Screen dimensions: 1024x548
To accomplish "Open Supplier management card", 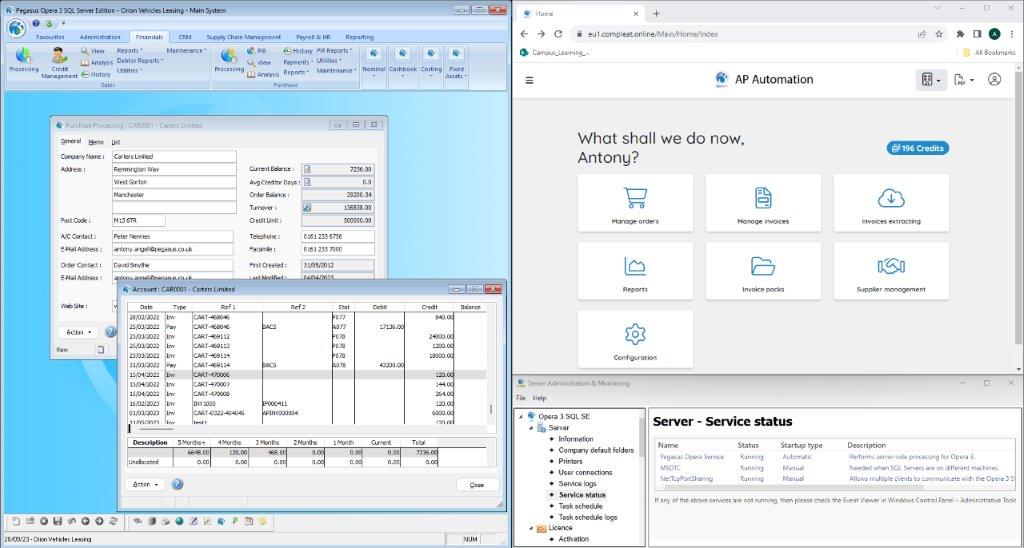I will point(891,271).
